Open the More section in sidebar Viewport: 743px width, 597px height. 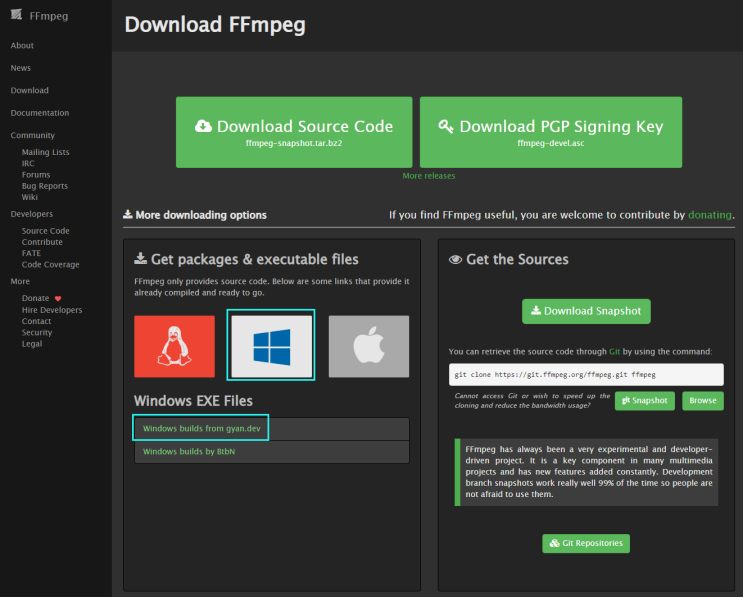[20, 281]
